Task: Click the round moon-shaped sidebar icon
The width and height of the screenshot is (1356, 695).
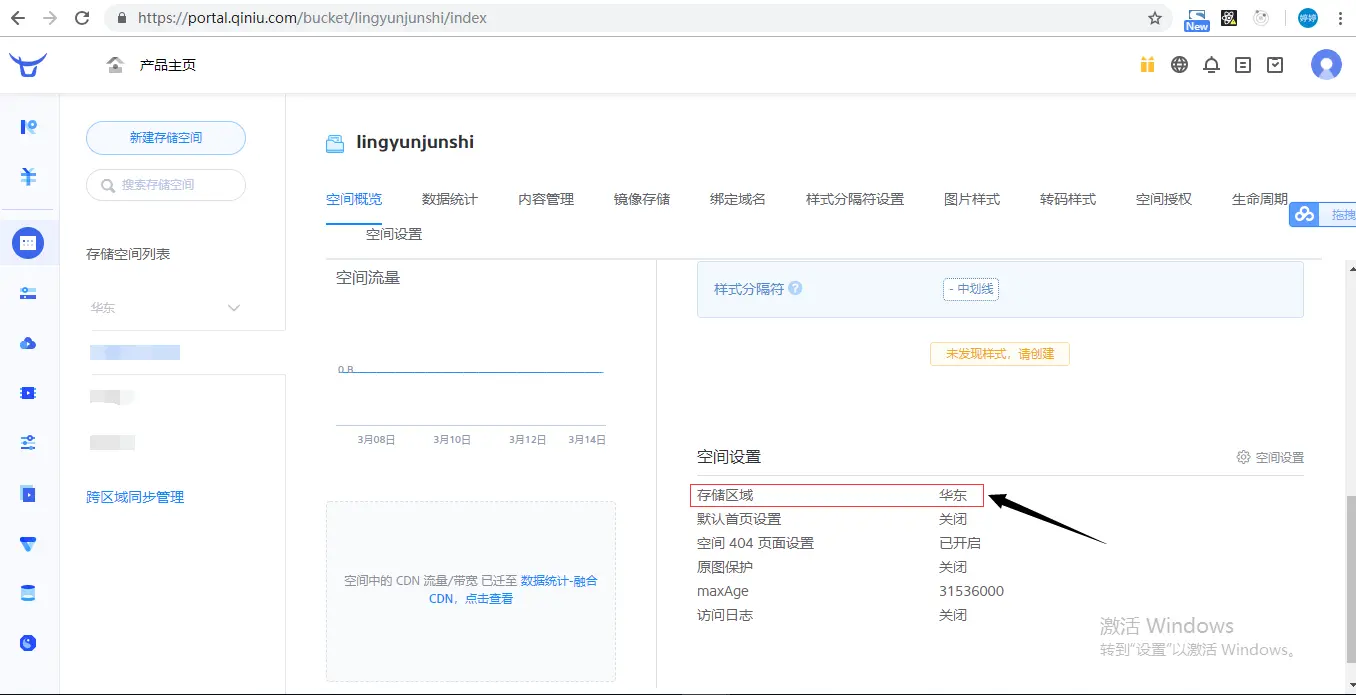Action: tap(28, 643)
